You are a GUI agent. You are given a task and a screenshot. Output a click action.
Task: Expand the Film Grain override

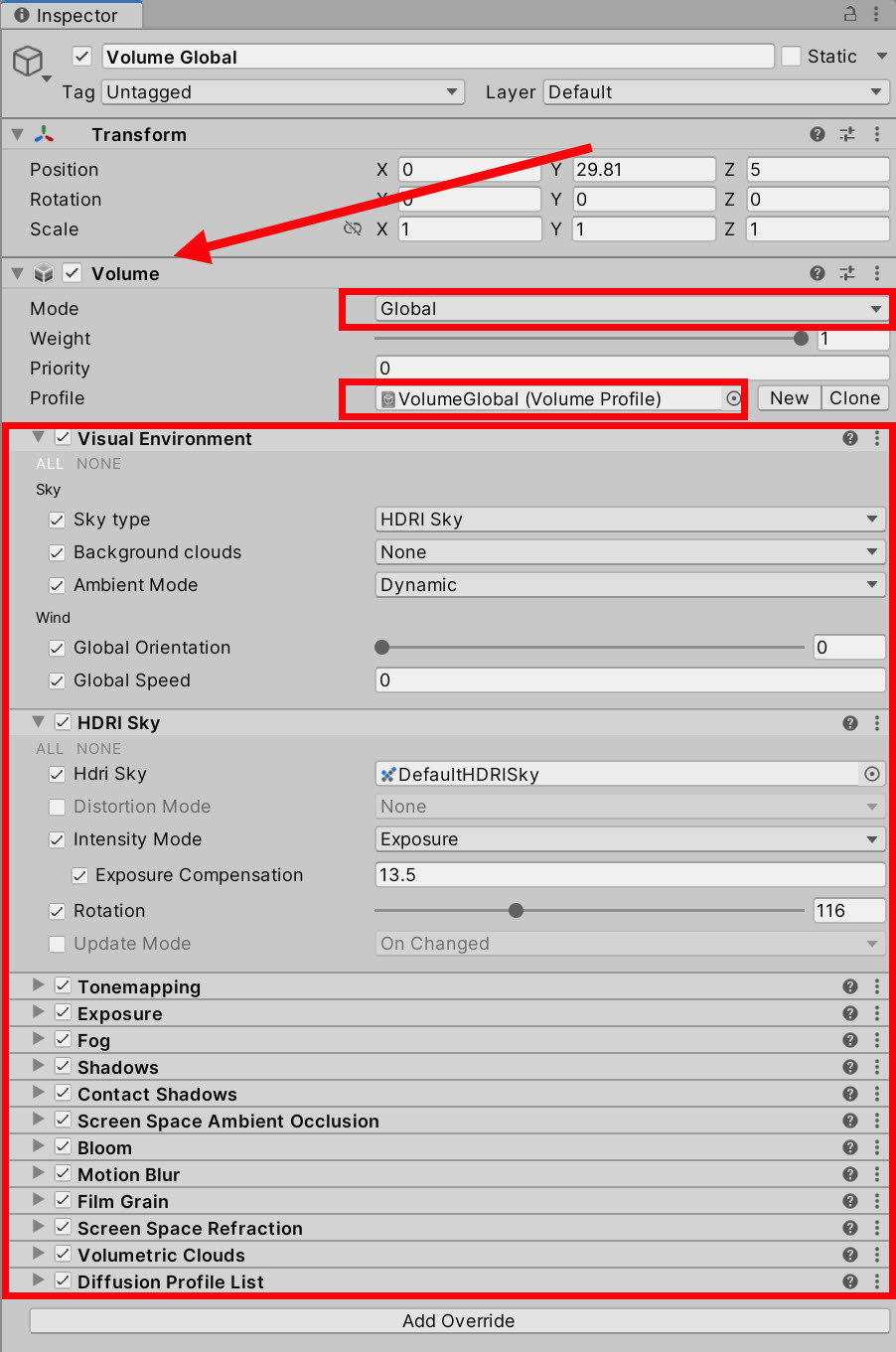38,1201
